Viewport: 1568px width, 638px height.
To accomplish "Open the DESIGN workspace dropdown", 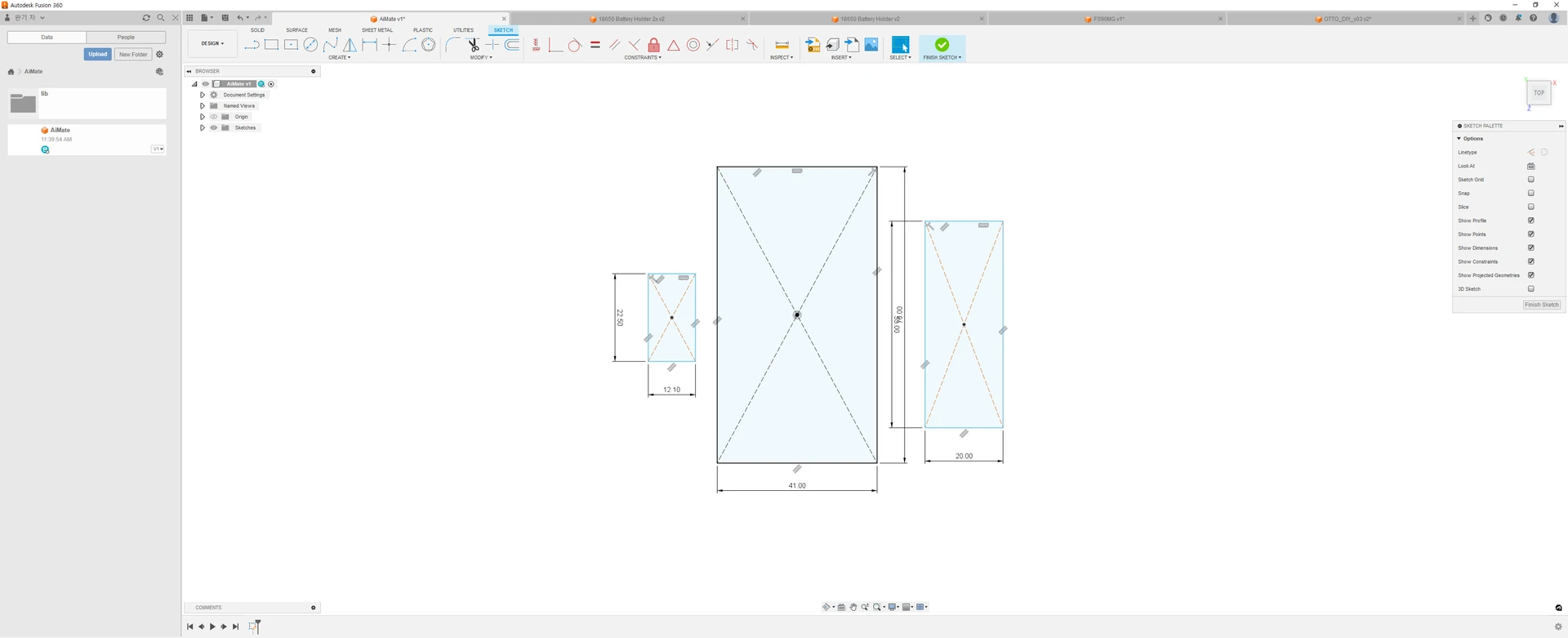I will (212, 43).
